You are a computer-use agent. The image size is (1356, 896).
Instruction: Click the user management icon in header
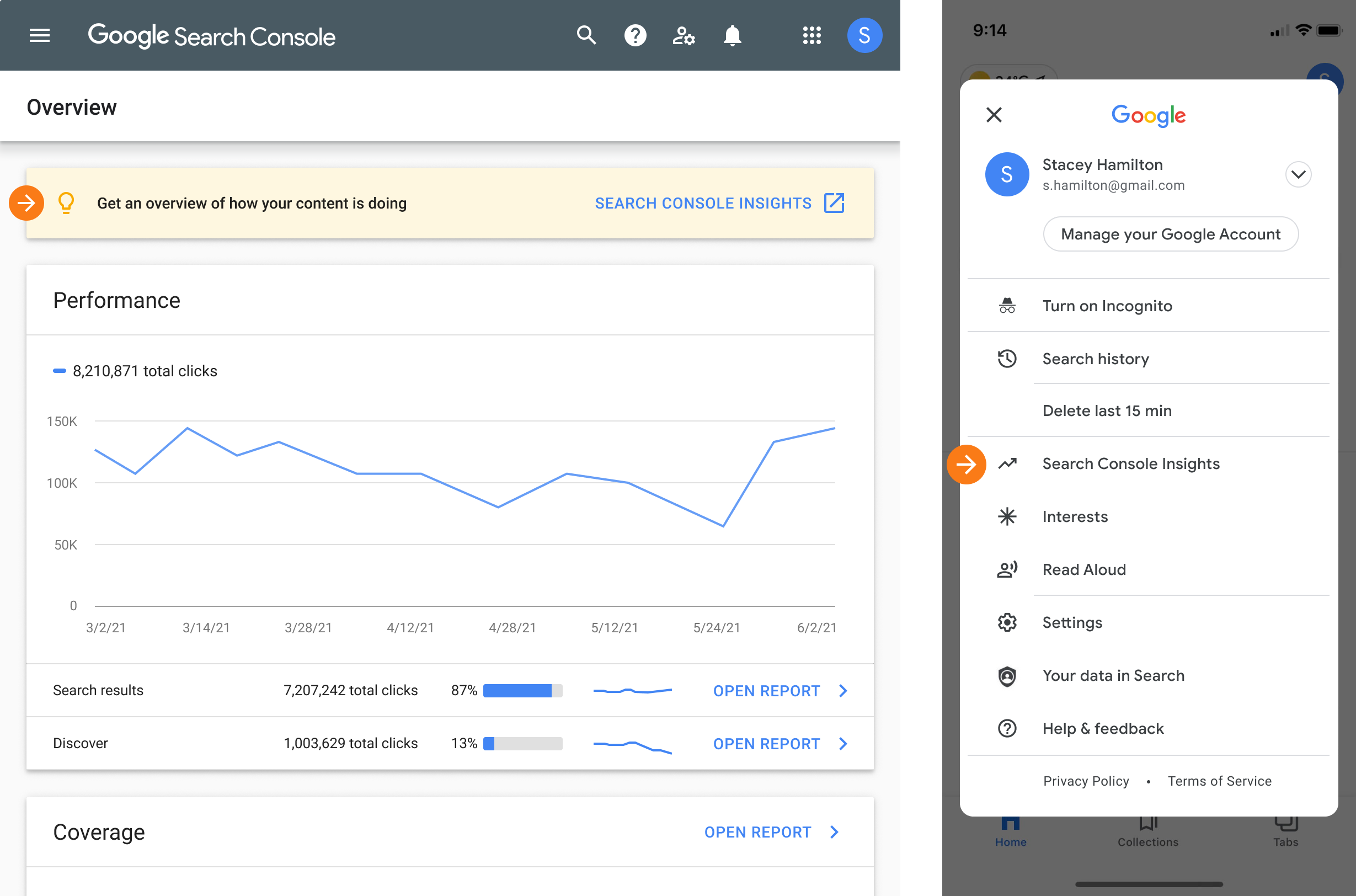click(x=684, y=35)
